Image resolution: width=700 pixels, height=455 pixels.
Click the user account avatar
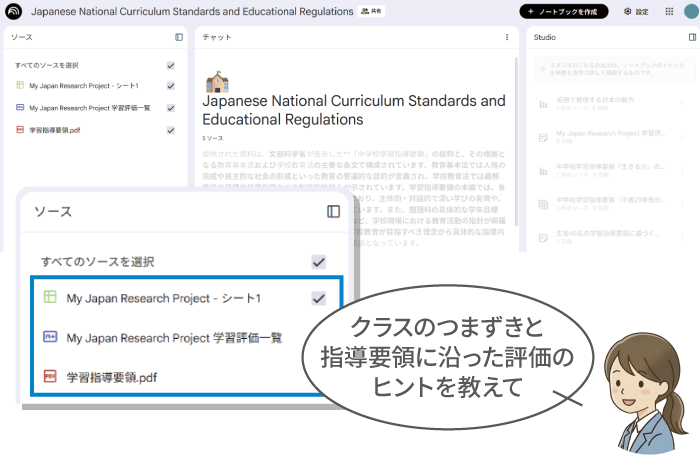pyautogui.click(x=690, y=11)
